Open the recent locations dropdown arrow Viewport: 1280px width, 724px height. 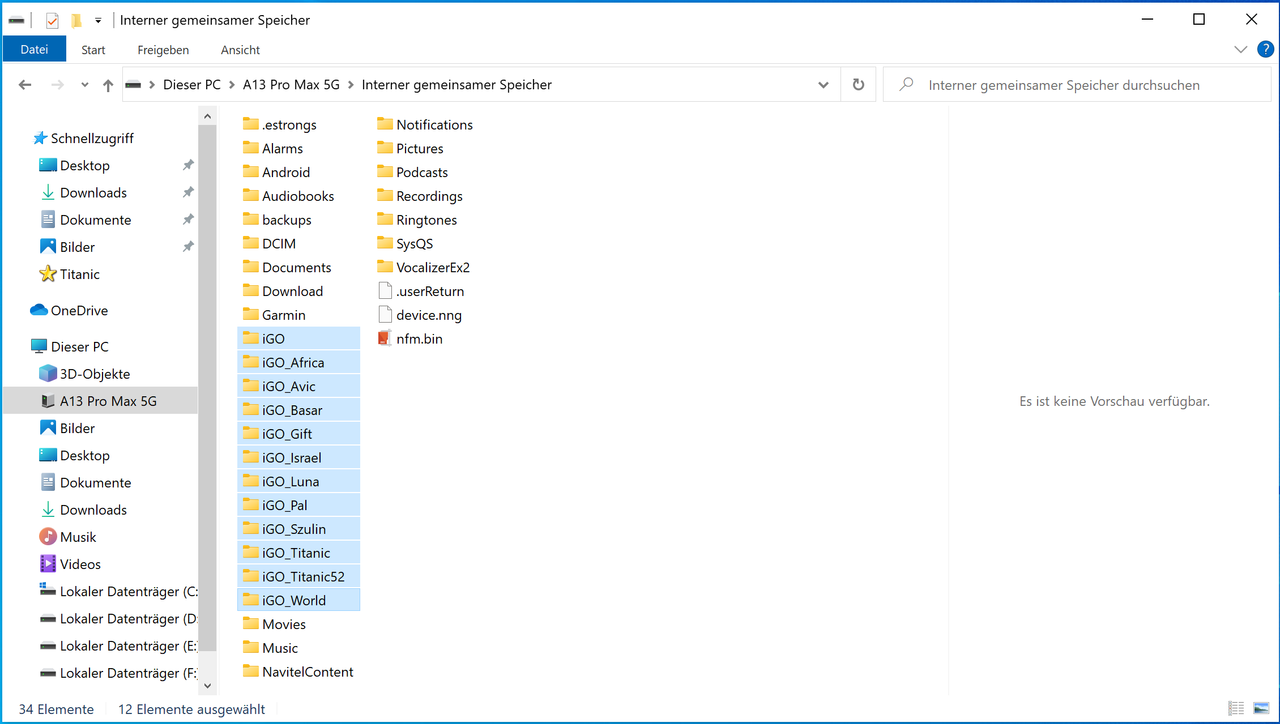click(x=84, y=85)
